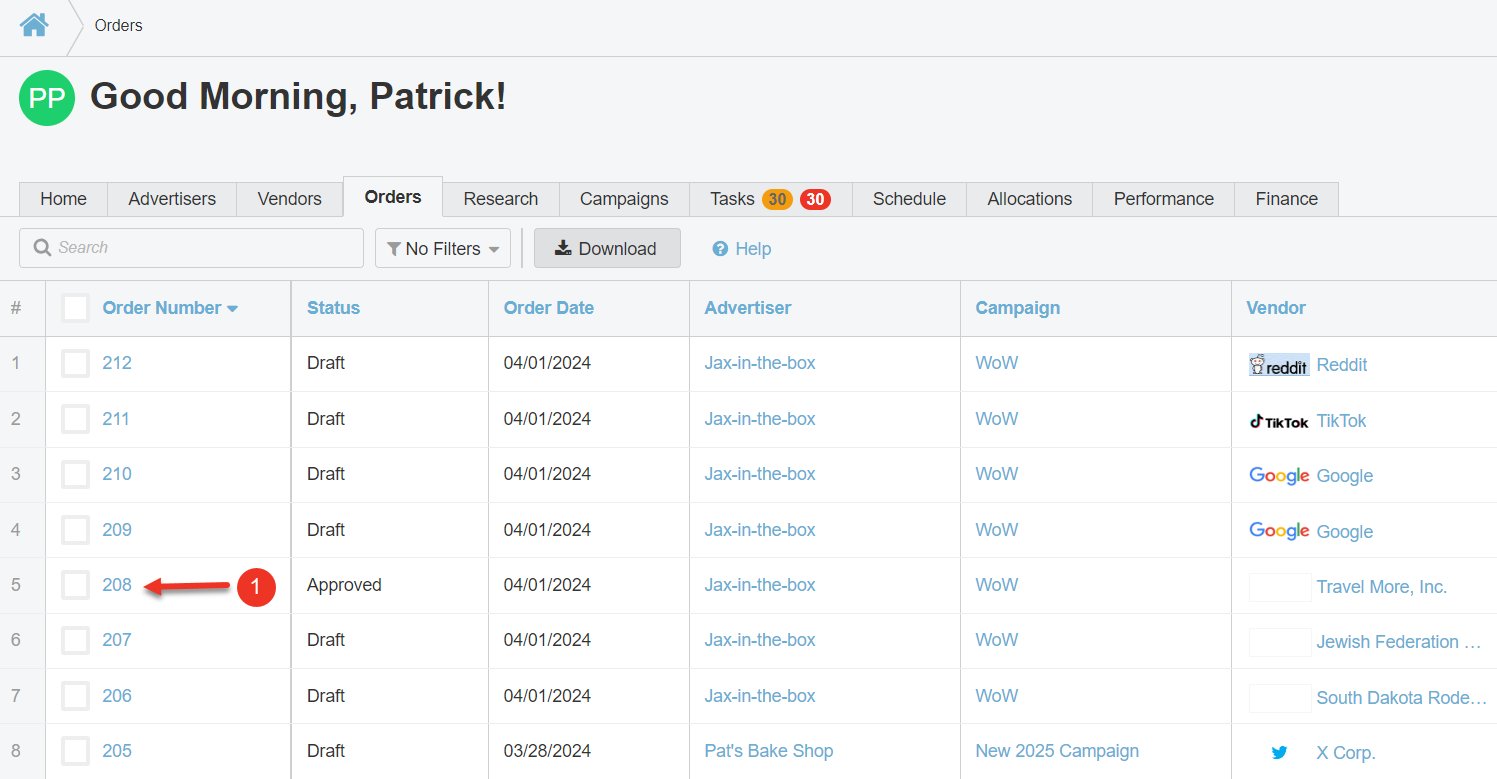Click the search magnifier icon

tap(41, 246)
